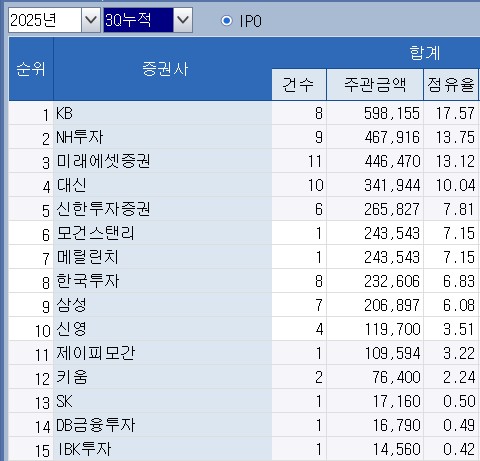Click the 순위 column header

point(31,69)
